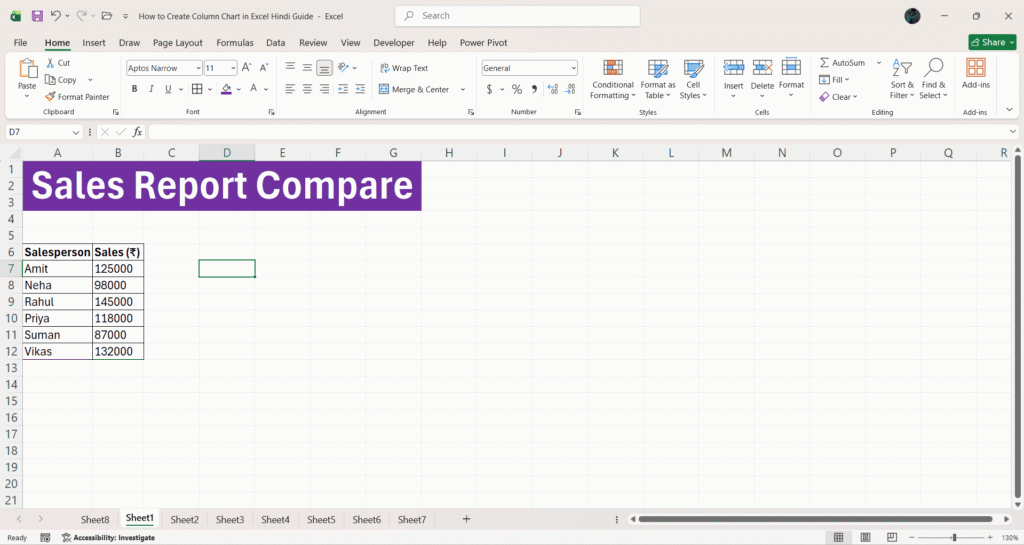Center cell text horizontally

pyautogui.click(x=307, y=89)
